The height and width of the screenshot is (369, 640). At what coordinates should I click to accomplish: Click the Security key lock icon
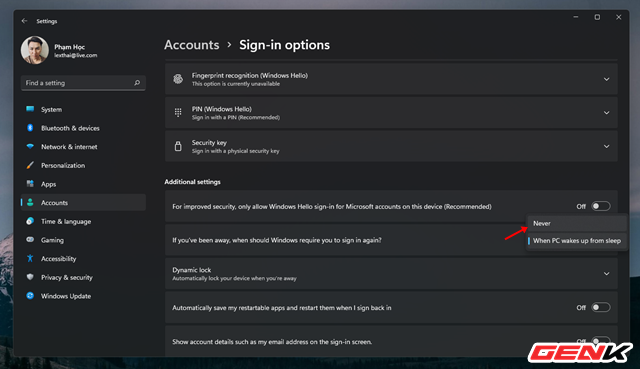point(178,146)
